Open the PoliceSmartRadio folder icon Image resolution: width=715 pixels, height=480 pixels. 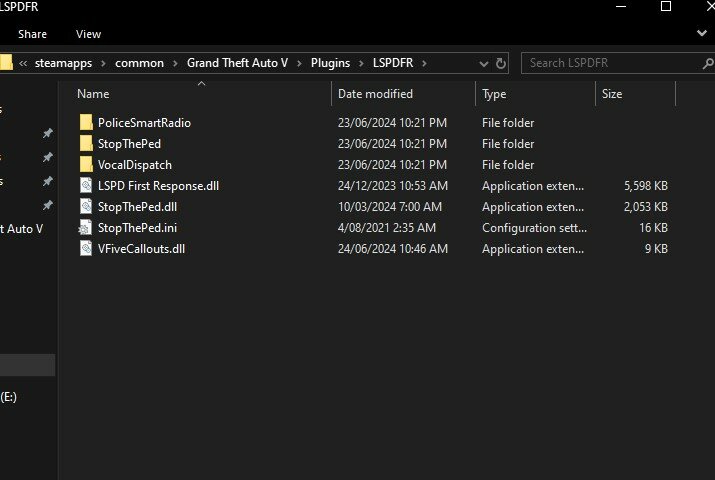point(87,123)
